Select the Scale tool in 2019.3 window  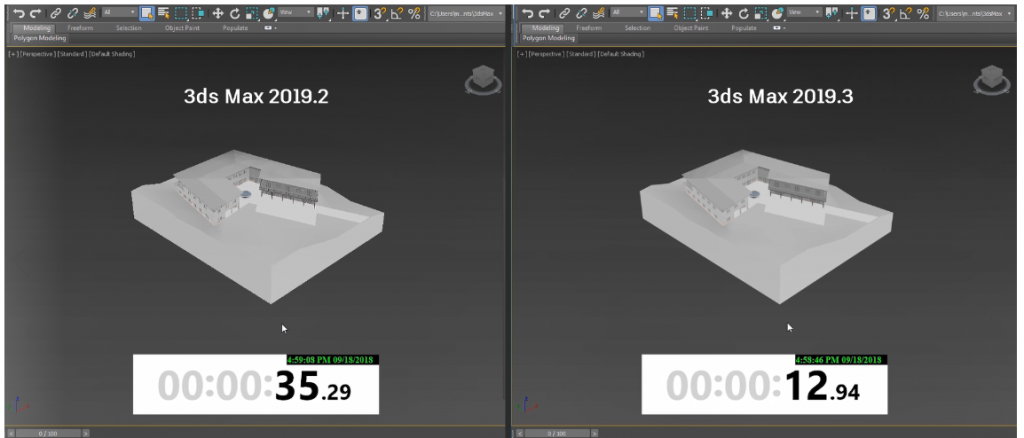coord(760,13)
